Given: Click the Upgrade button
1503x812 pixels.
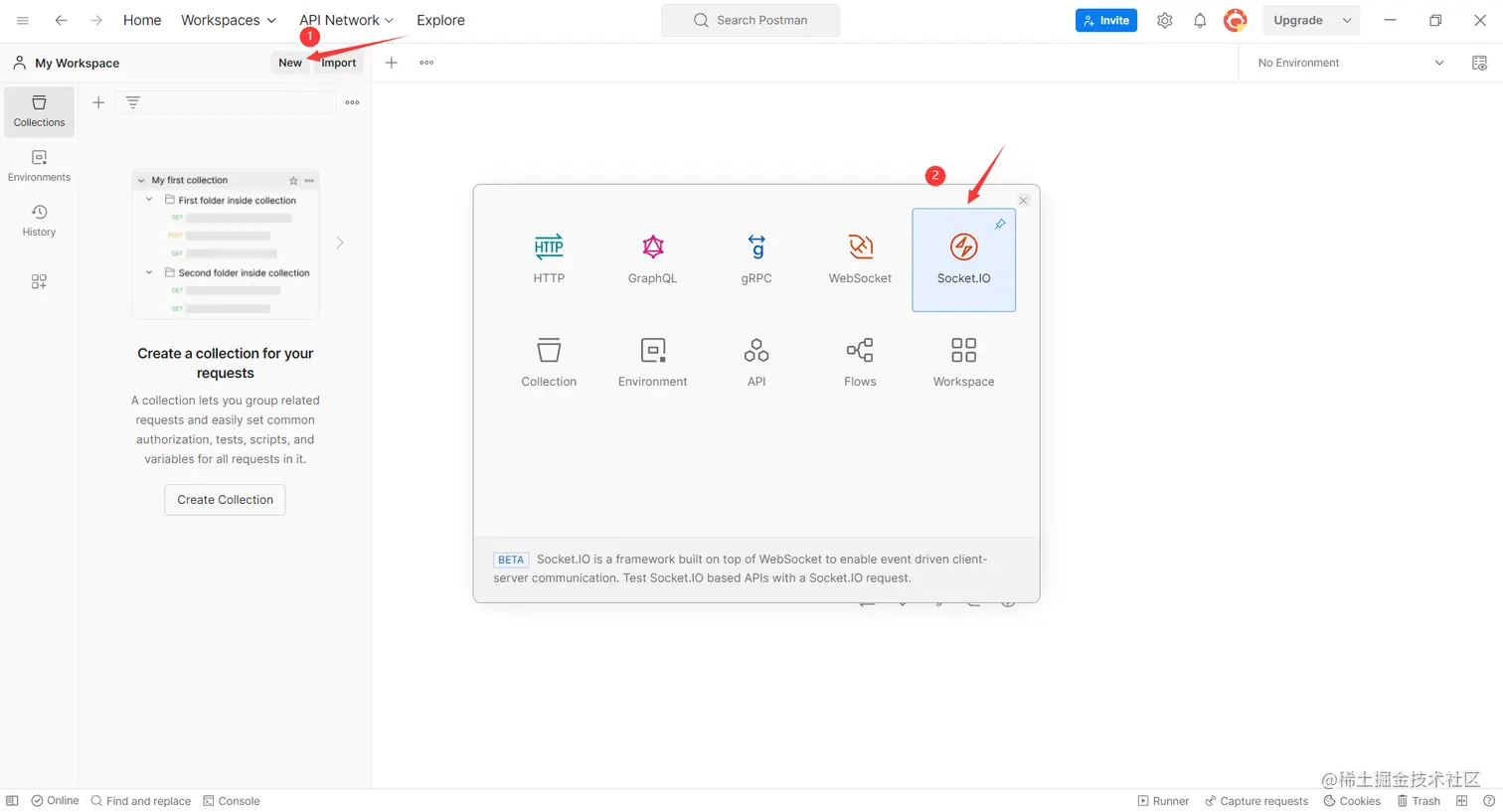Looking at the screenshot, I should (x=1298, y=20).
